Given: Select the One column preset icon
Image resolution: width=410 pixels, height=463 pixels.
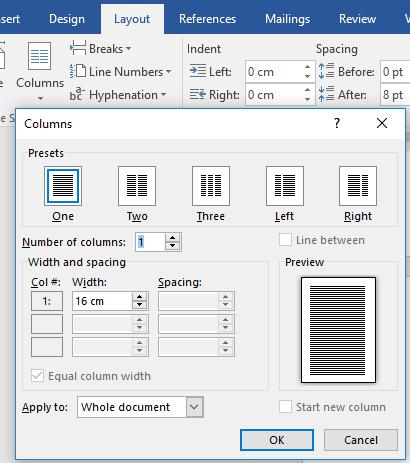Looking at the screenshot, I should click(63, 186).
